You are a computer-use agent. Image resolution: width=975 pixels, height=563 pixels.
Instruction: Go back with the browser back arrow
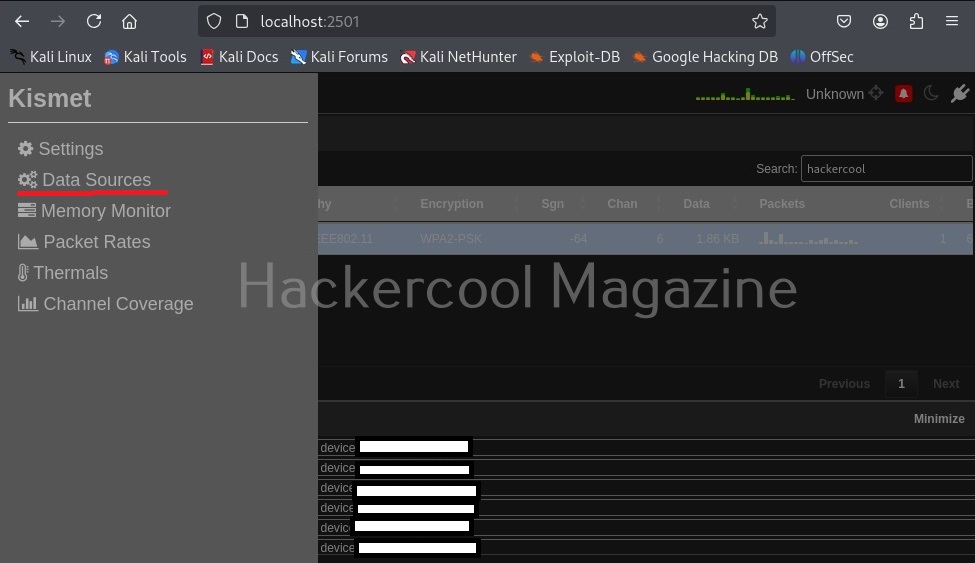click(x=22, y=22)
